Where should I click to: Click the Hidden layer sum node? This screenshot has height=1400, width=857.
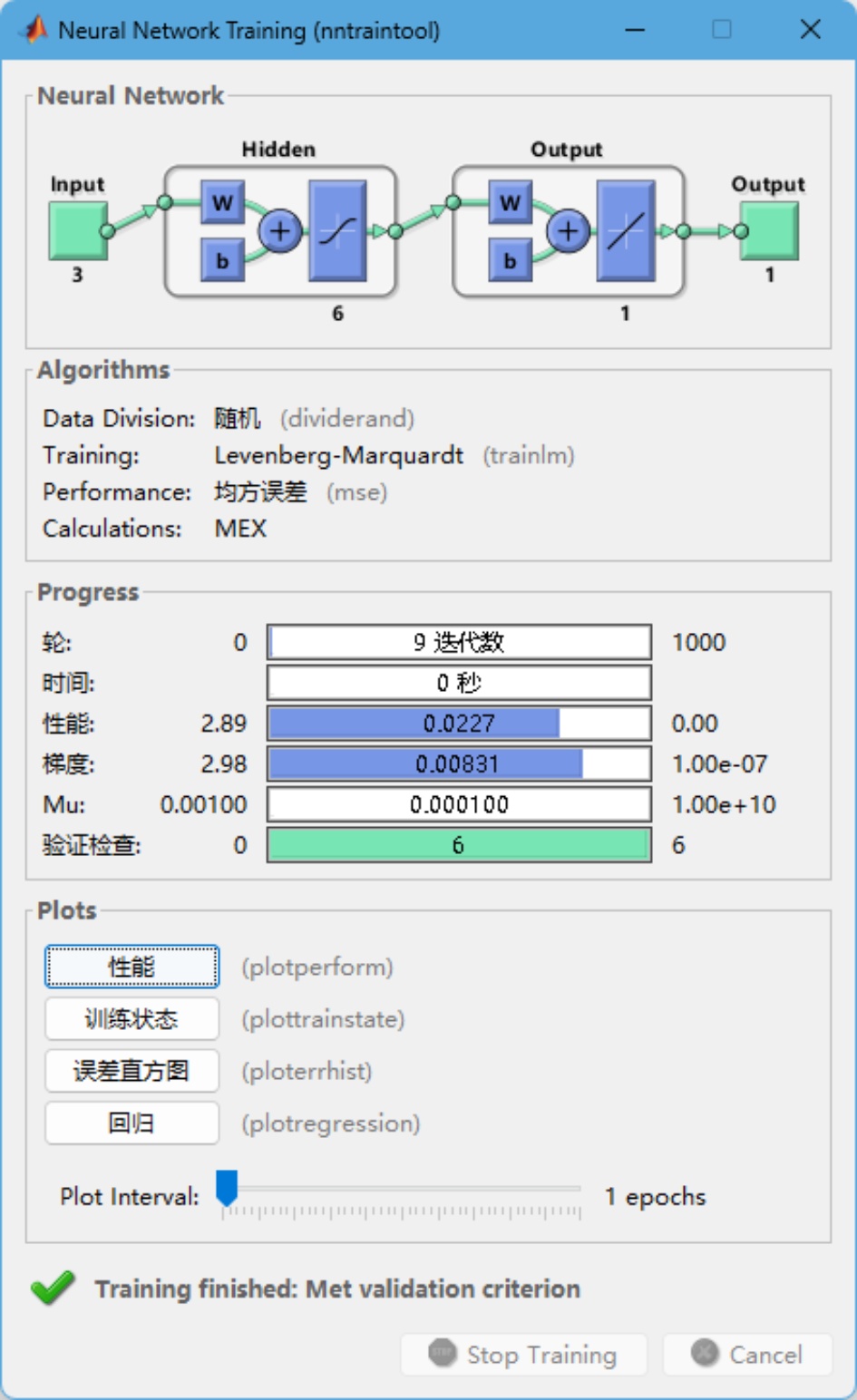280,230
